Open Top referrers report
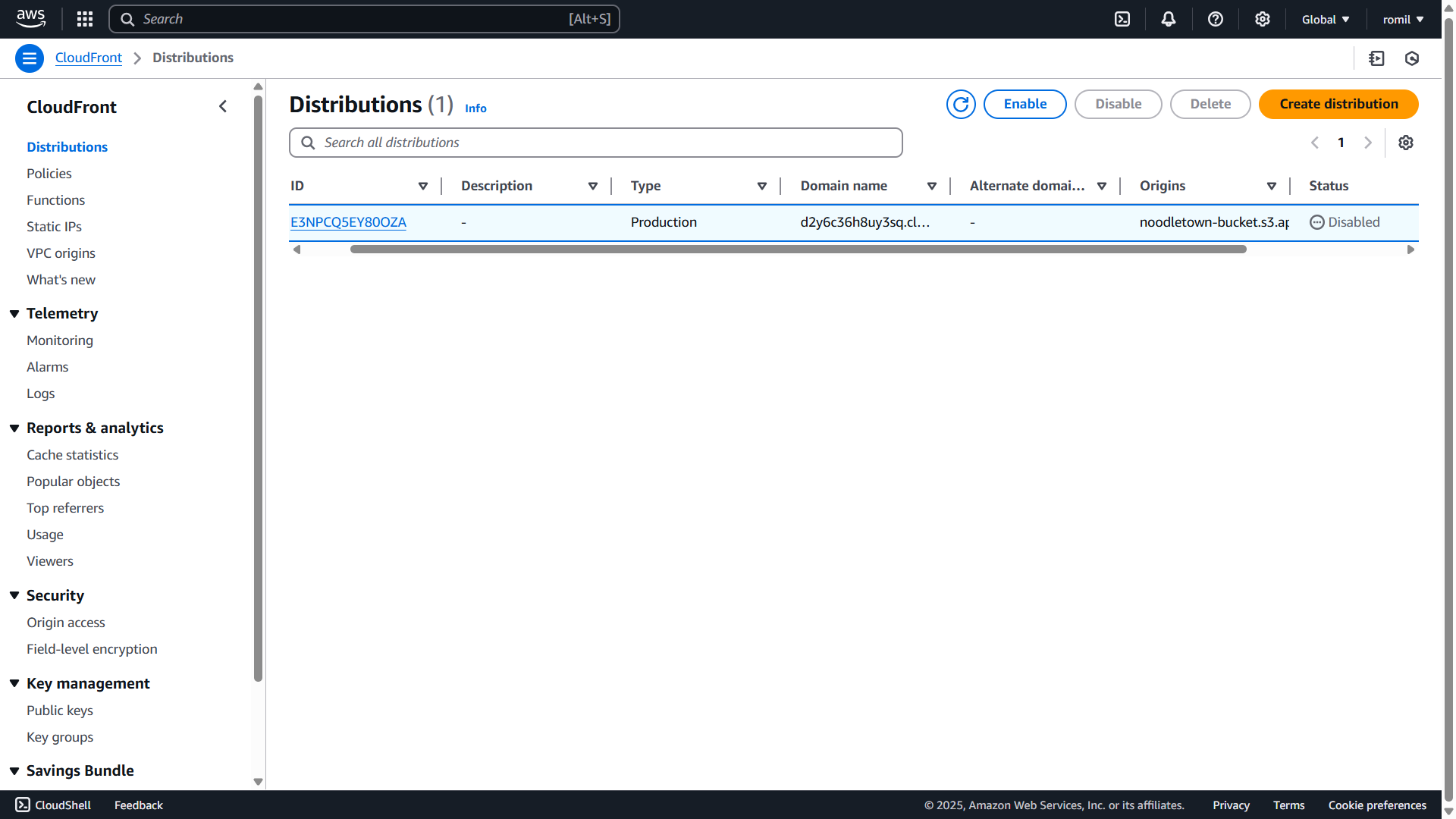The width and height of the screenshot is (1456, 819). point(65,507)
